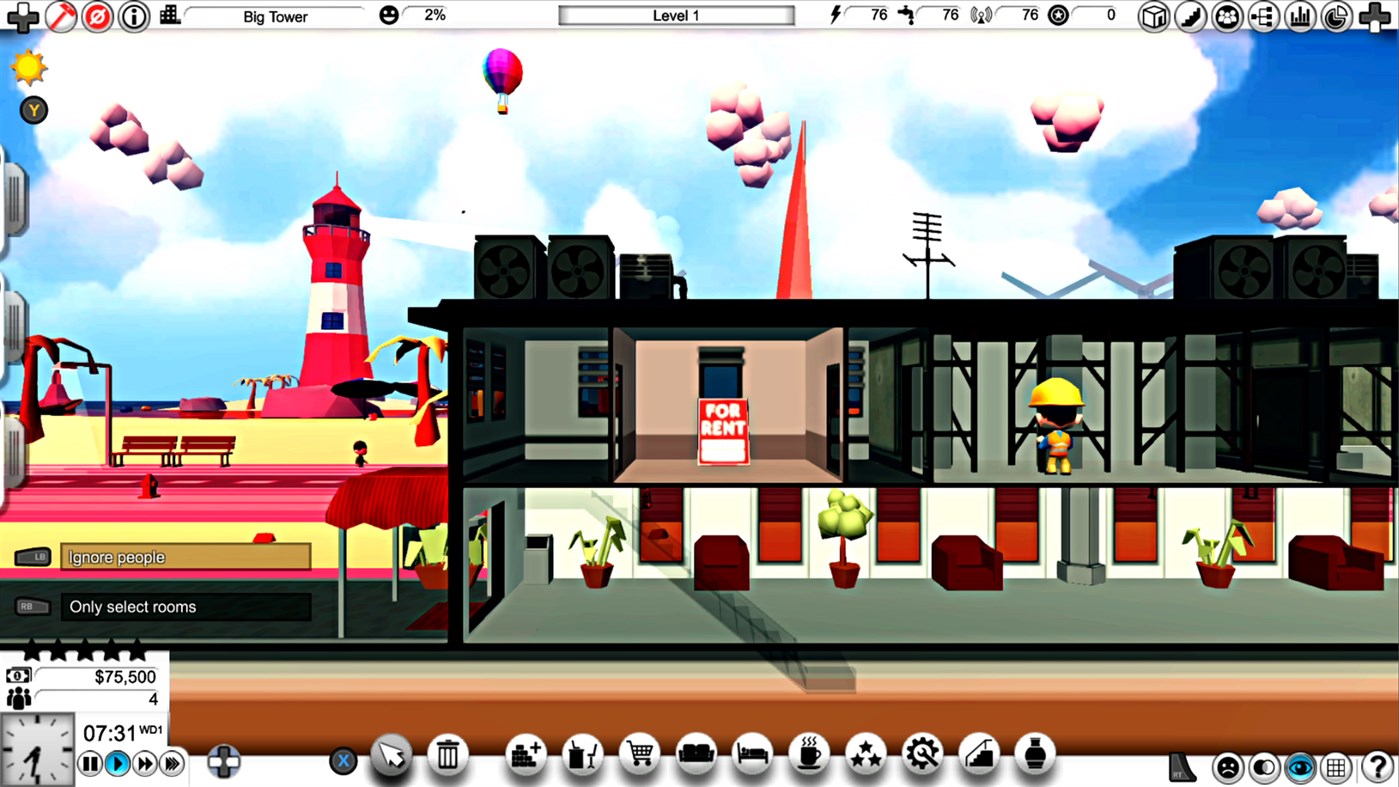Click the red cancel/disable circle icon
Image resolution: width=1399 pixels, height=787 pixels.
coord(97,17)
